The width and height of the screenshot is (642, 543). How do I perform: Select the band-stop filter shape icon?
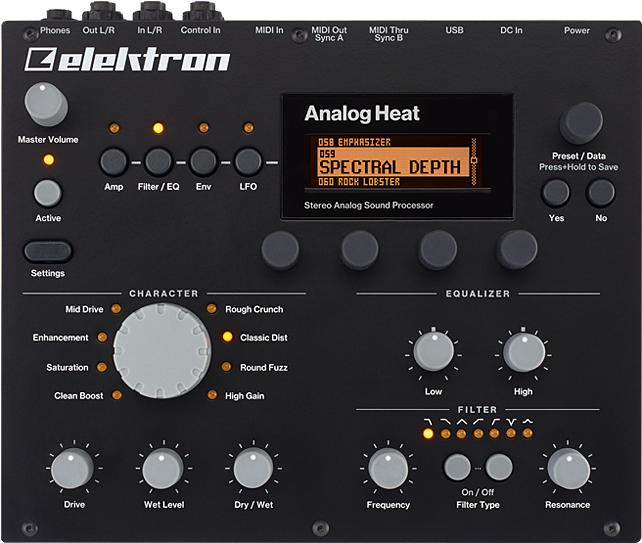[511, 422]
